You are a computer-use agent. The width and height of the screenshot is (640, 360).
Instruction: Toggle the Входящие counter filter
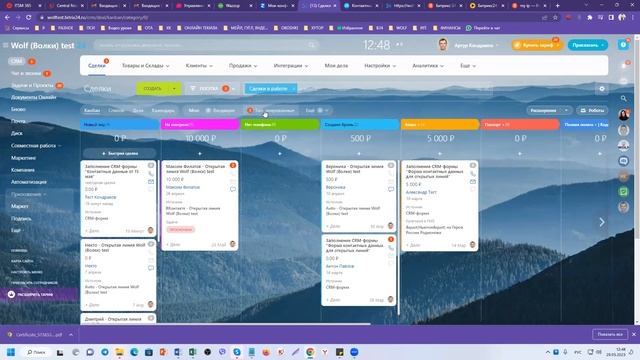(x=220, y=111)
